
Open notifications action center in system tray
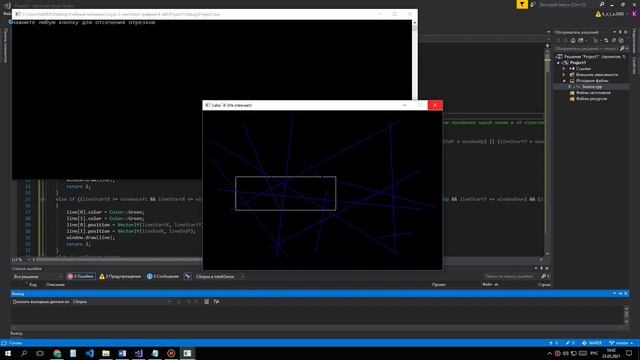point(629,353)
